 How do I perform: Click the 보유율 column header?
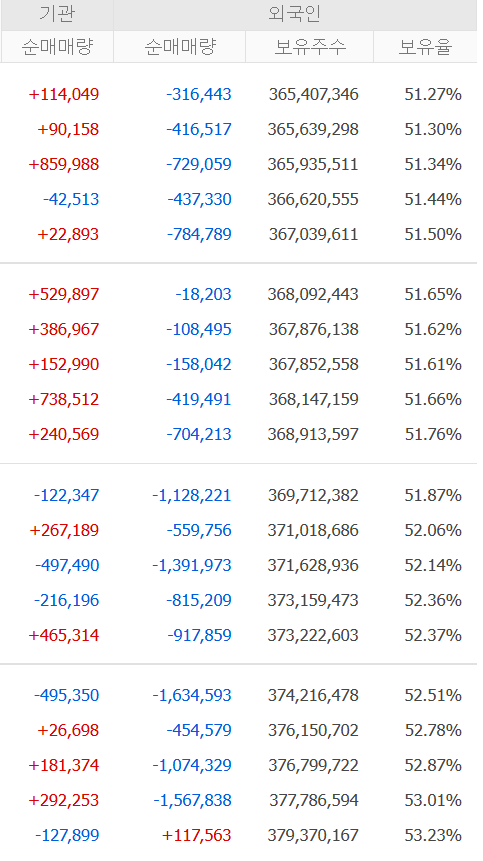point(425,47)
